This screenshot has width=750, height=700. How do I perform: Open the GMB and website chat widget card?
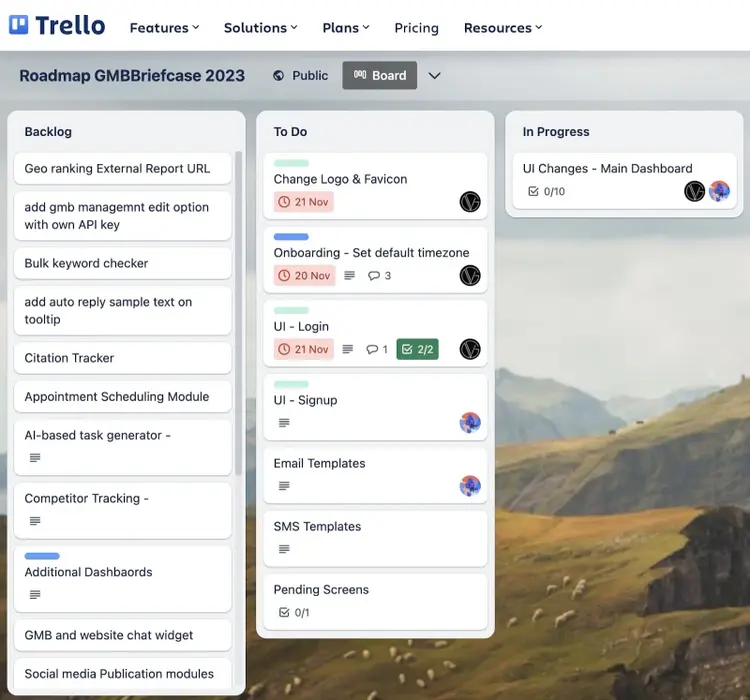[x=122, y=635]
